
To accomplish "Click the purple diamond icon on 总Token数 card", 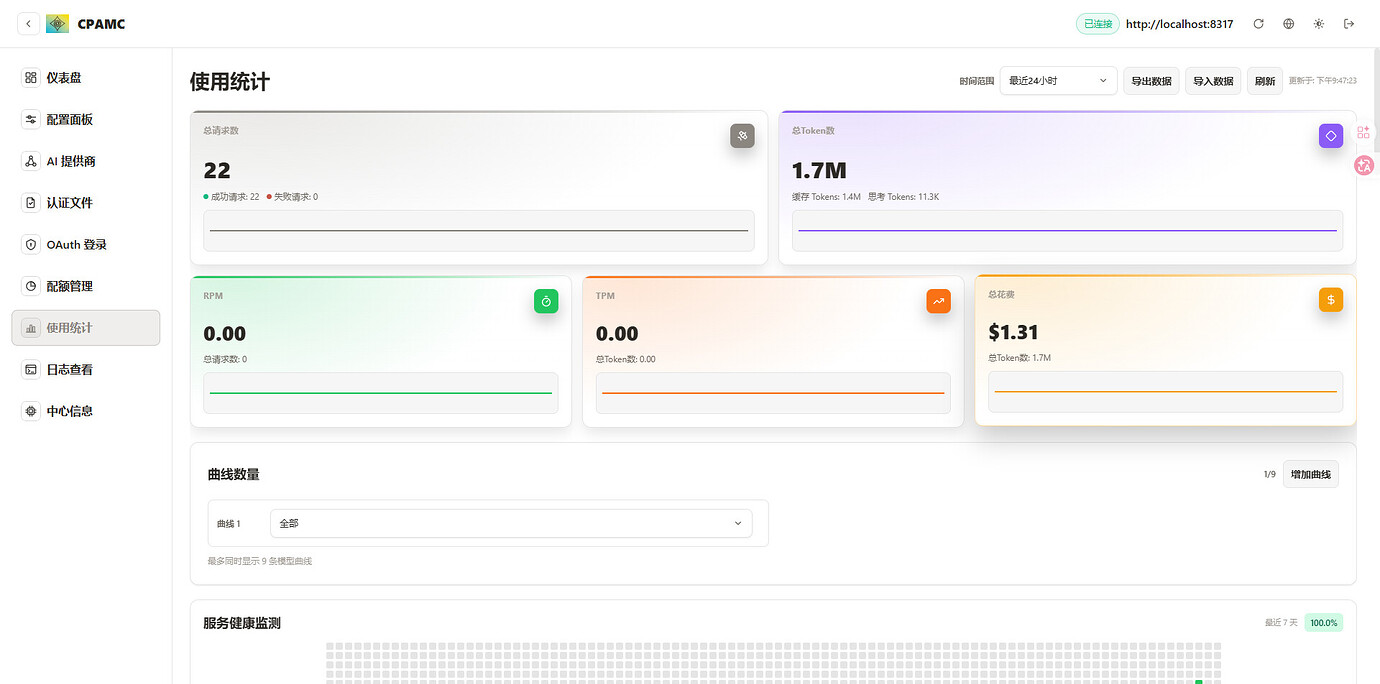I will point(1331,136).
